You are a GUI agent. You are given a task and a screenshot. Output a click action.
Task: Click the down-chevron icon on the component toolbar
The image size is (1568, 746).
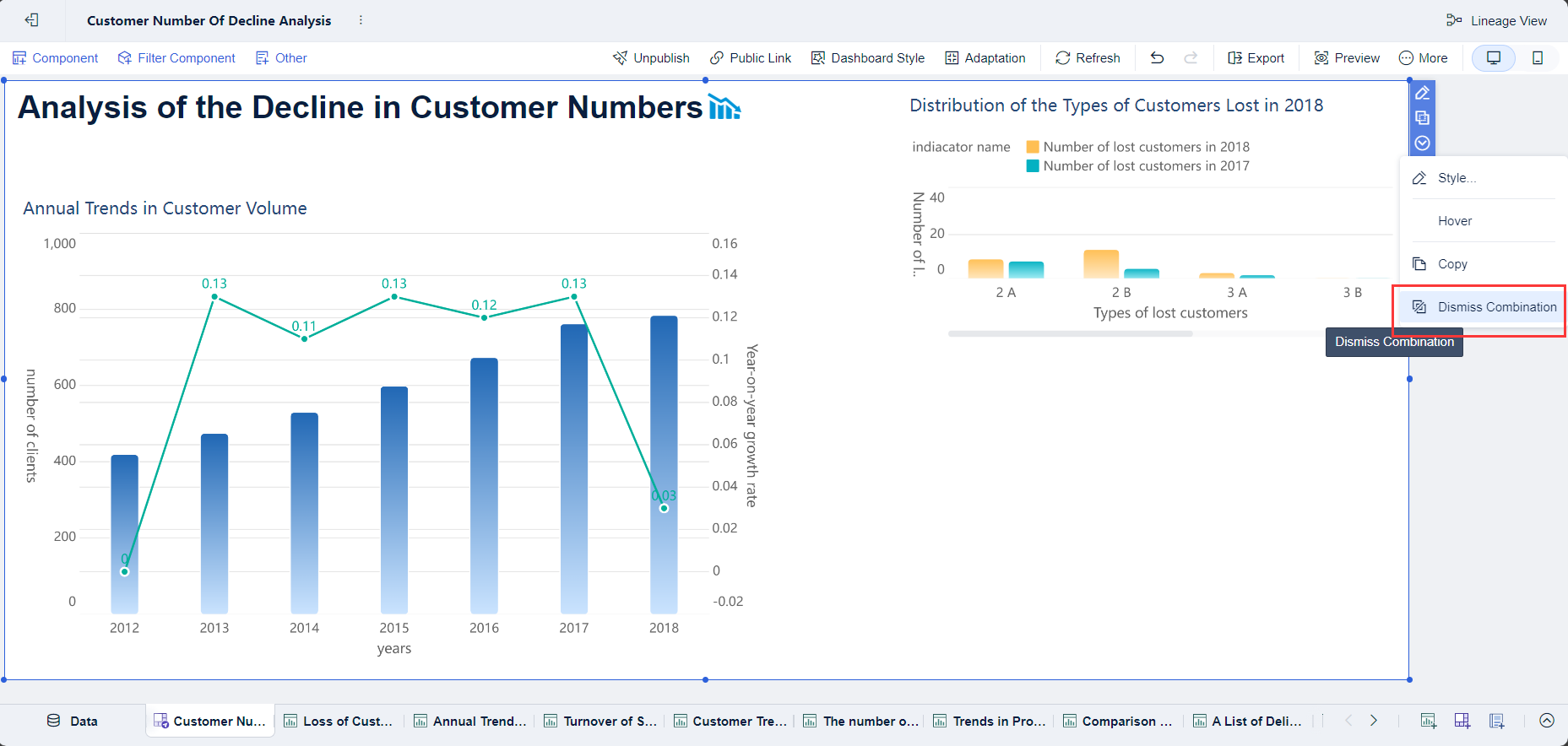pos(1423,143)
